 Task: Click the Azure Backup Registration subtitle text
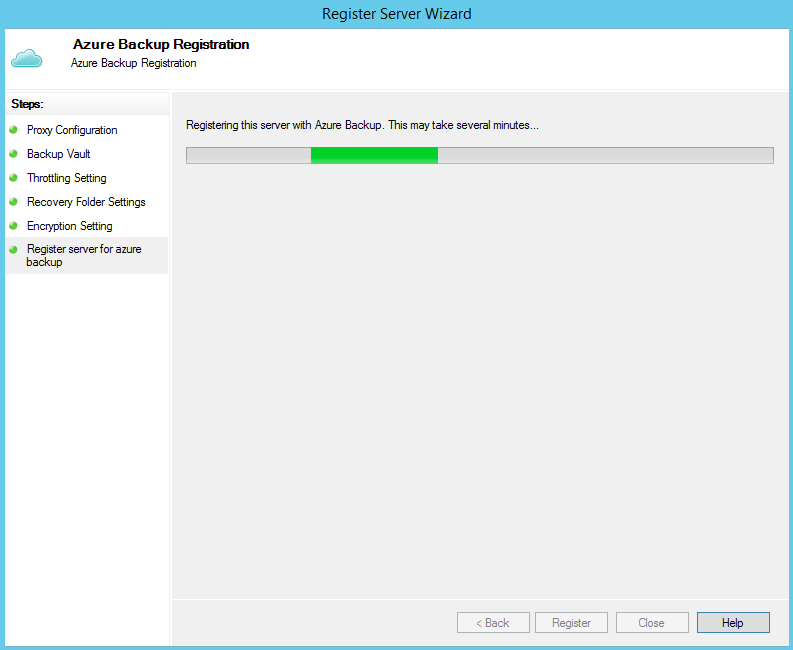pyautogui.click(x=134, y=63)
